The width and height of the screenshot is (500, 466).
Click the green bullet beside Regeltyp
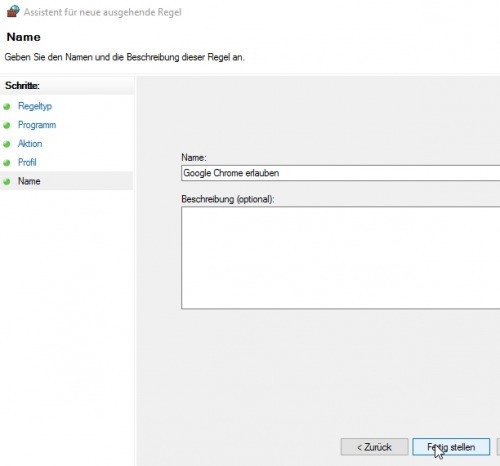[7, 107]
